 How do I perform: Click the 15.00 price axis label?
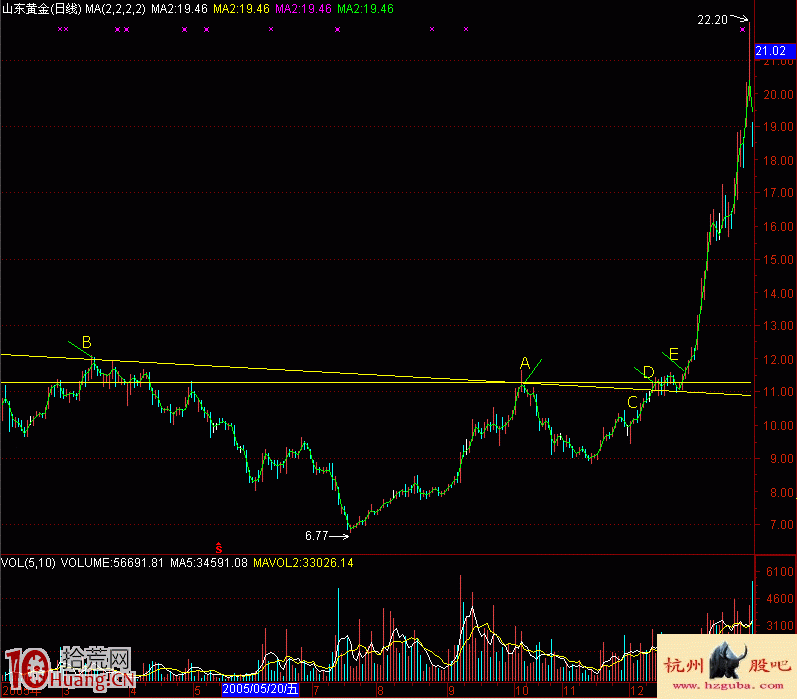tap(779, 260)
